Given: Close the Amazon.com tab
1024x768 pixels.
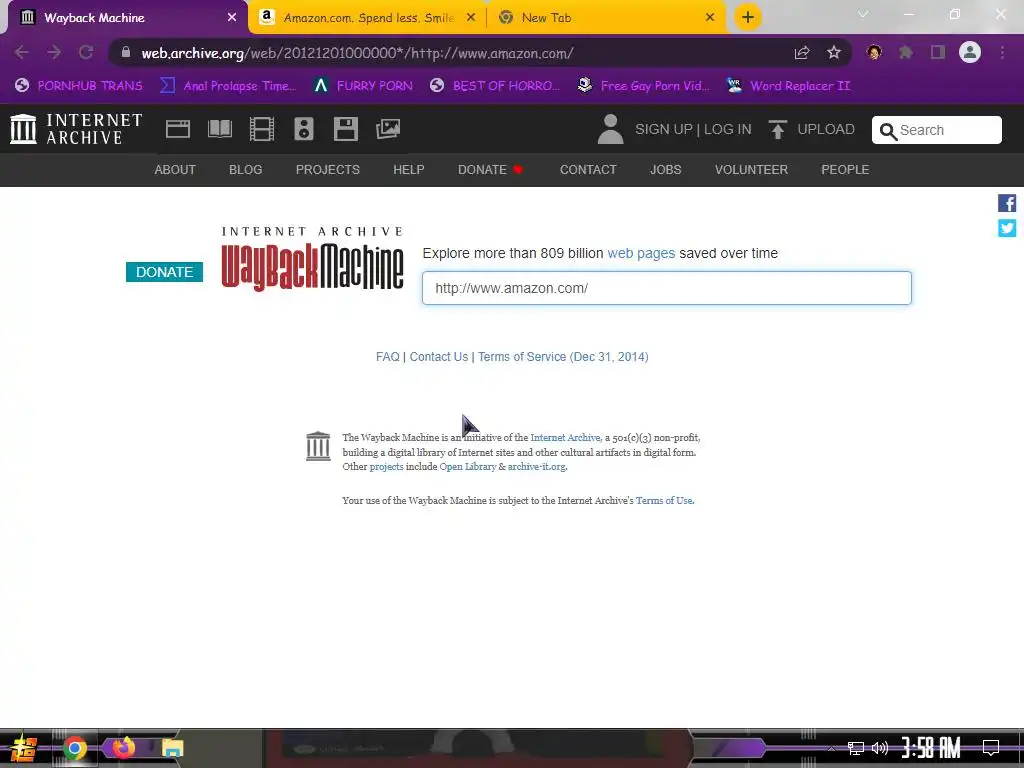Looking at the screenshot, I should pos(471,18).
